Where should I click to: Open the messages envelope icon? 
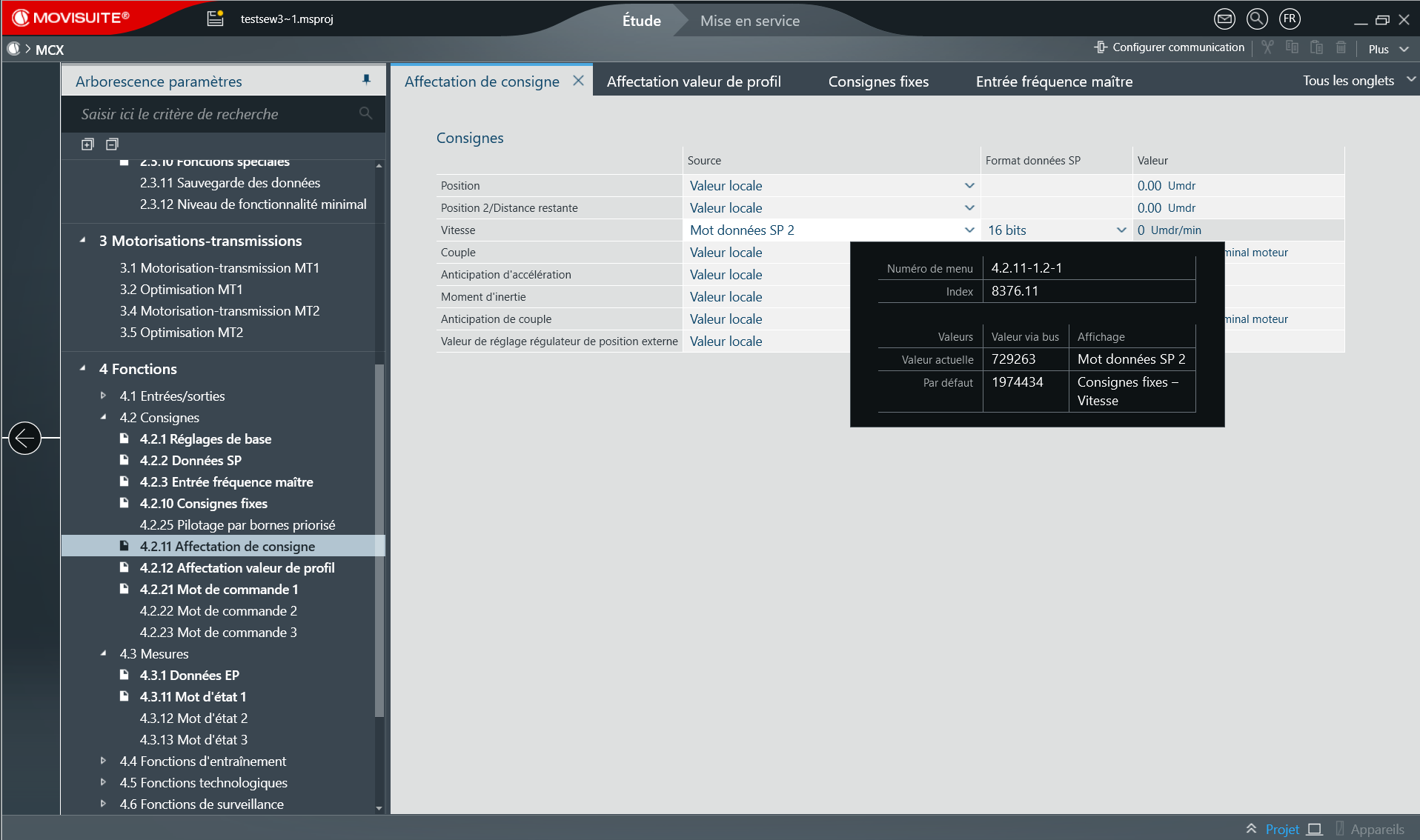pos(1224,19)
